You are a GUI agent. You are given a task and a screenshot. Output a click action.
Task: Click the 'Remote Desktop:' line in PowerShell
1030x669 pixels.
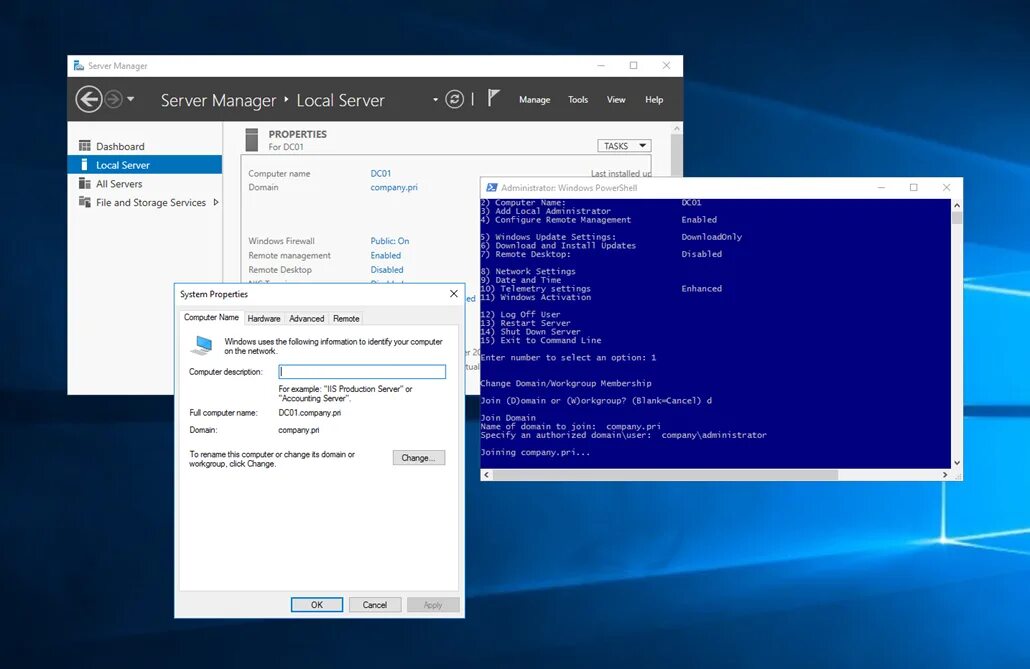click(601, 254)
